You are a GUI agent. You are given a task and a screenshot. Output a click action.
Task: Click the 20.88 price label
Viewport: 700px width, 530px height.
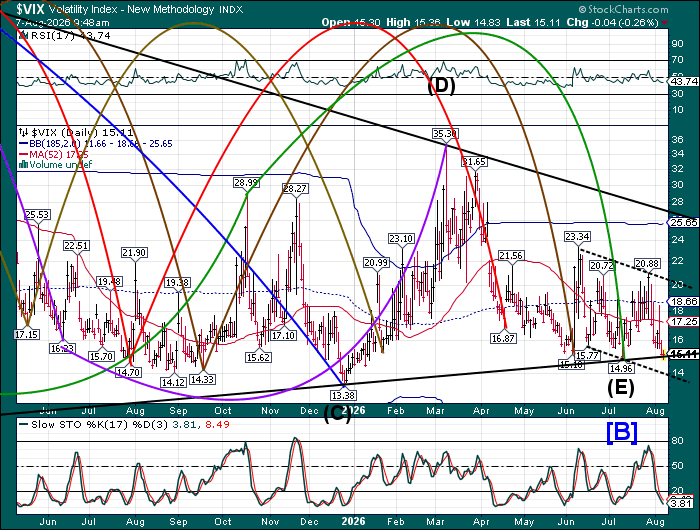[x=647, y=264]
